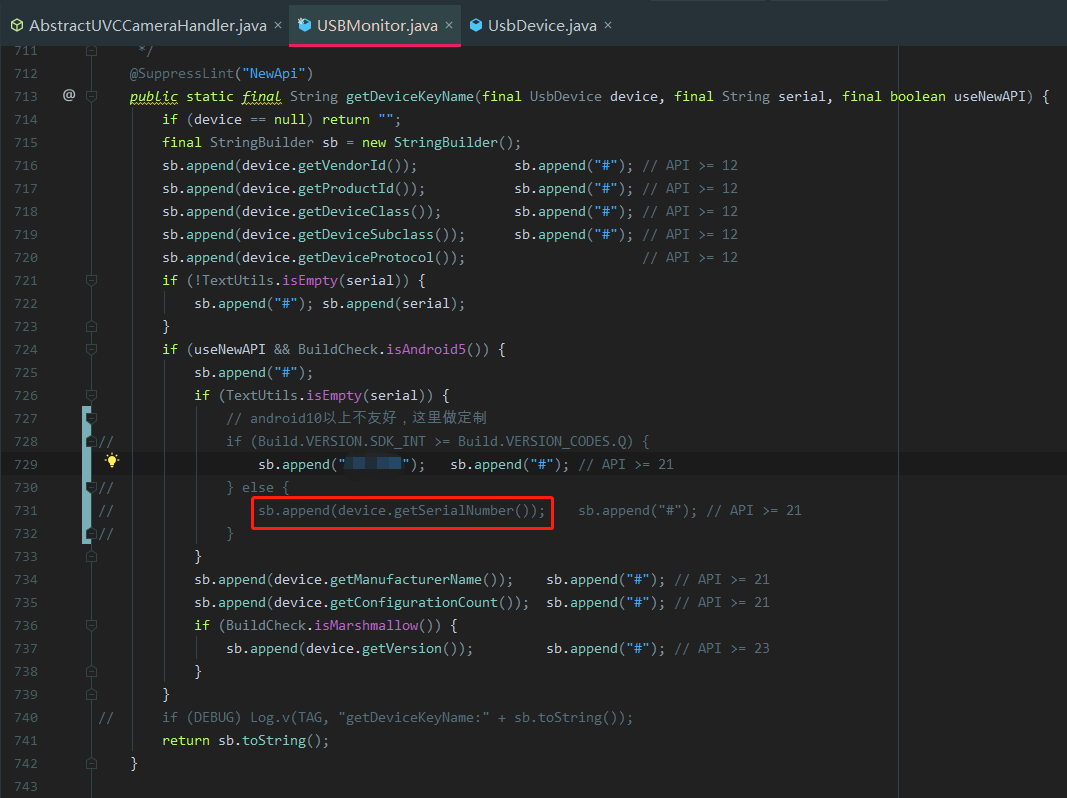Click fold end marker at line 733

(91, 556)
